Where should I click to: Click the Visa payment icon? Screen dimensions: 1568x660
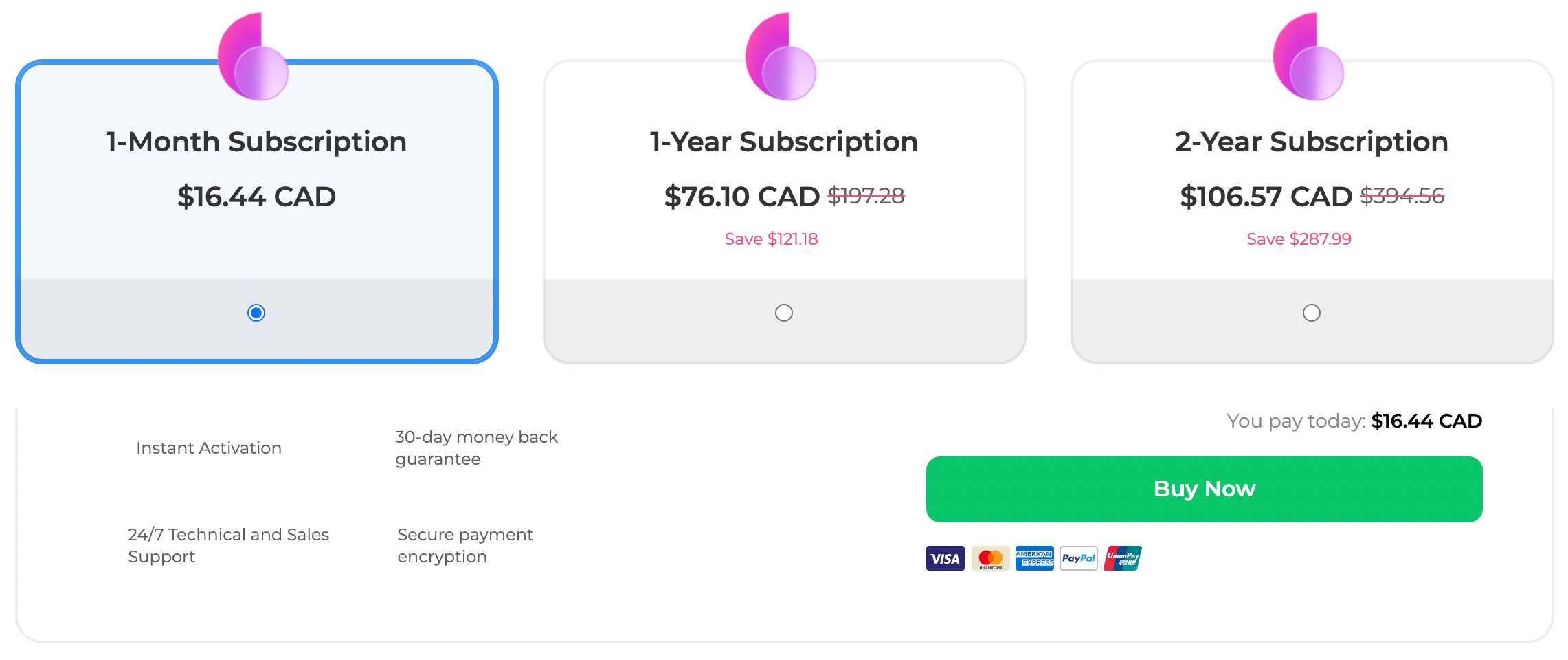[x=945, y=558]
